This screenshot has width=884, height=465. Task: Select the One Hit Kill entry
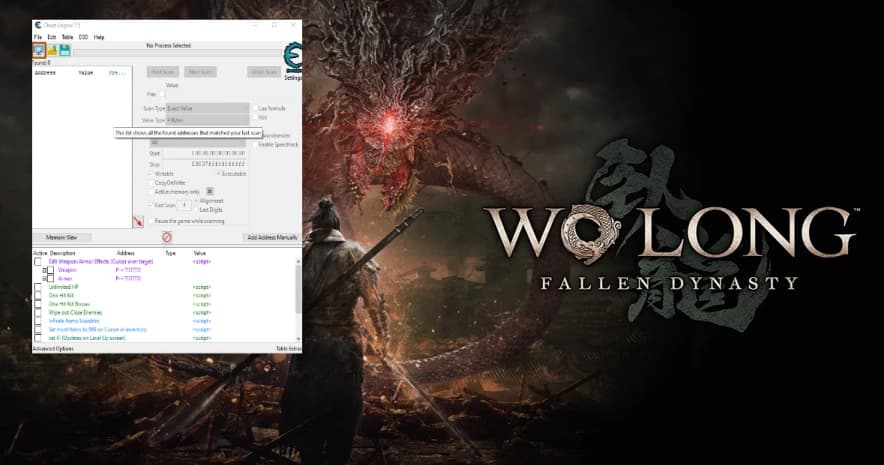[61, 295]
